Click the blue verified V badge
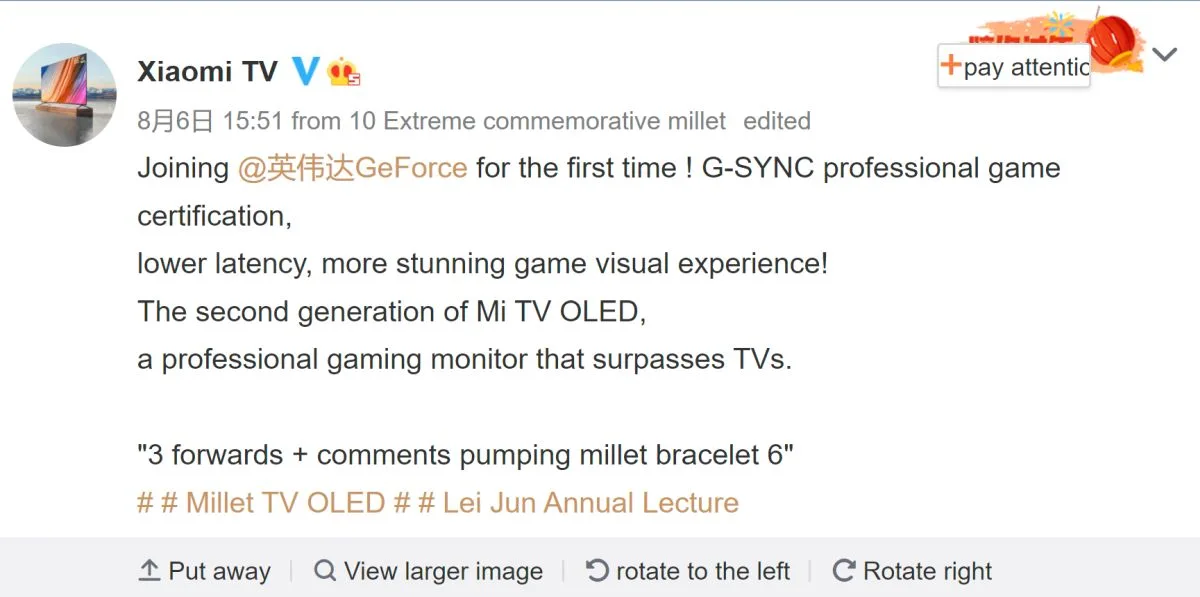This screenshot has width=1200, height=597. (305, 71)
